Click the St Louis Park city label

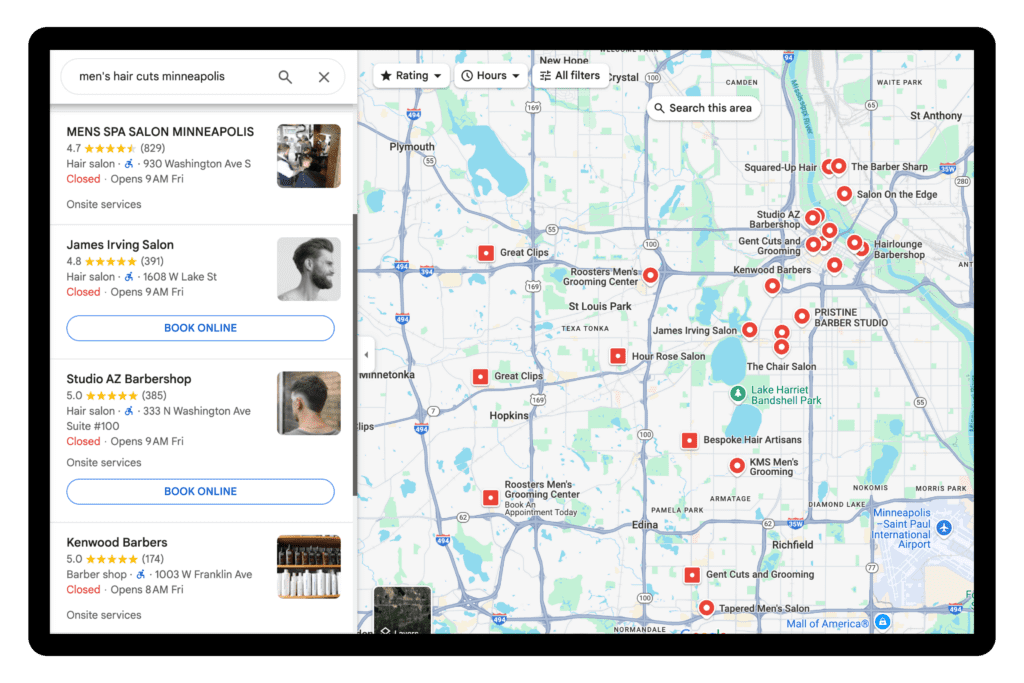pos(600,307)
